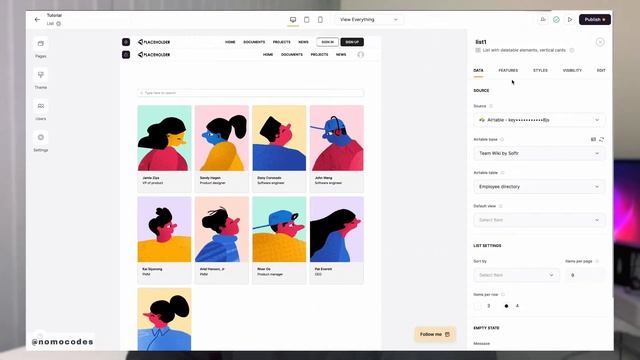Switch to the Edit tab
This screenshot has width=640, height=360.
(x=601, y=71)
